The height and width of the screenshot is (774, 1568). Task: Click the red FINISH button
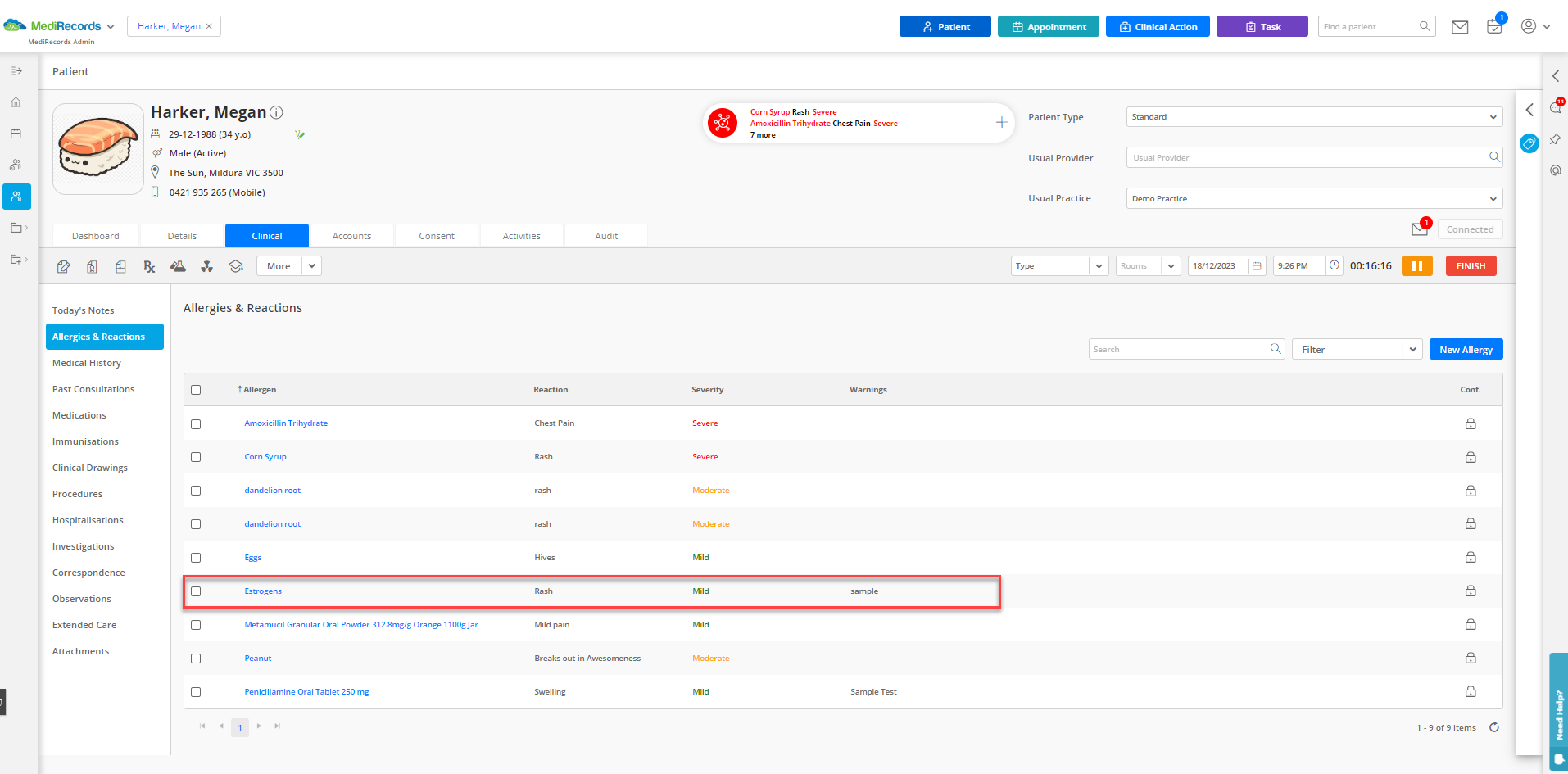[x=1471, y=266]
